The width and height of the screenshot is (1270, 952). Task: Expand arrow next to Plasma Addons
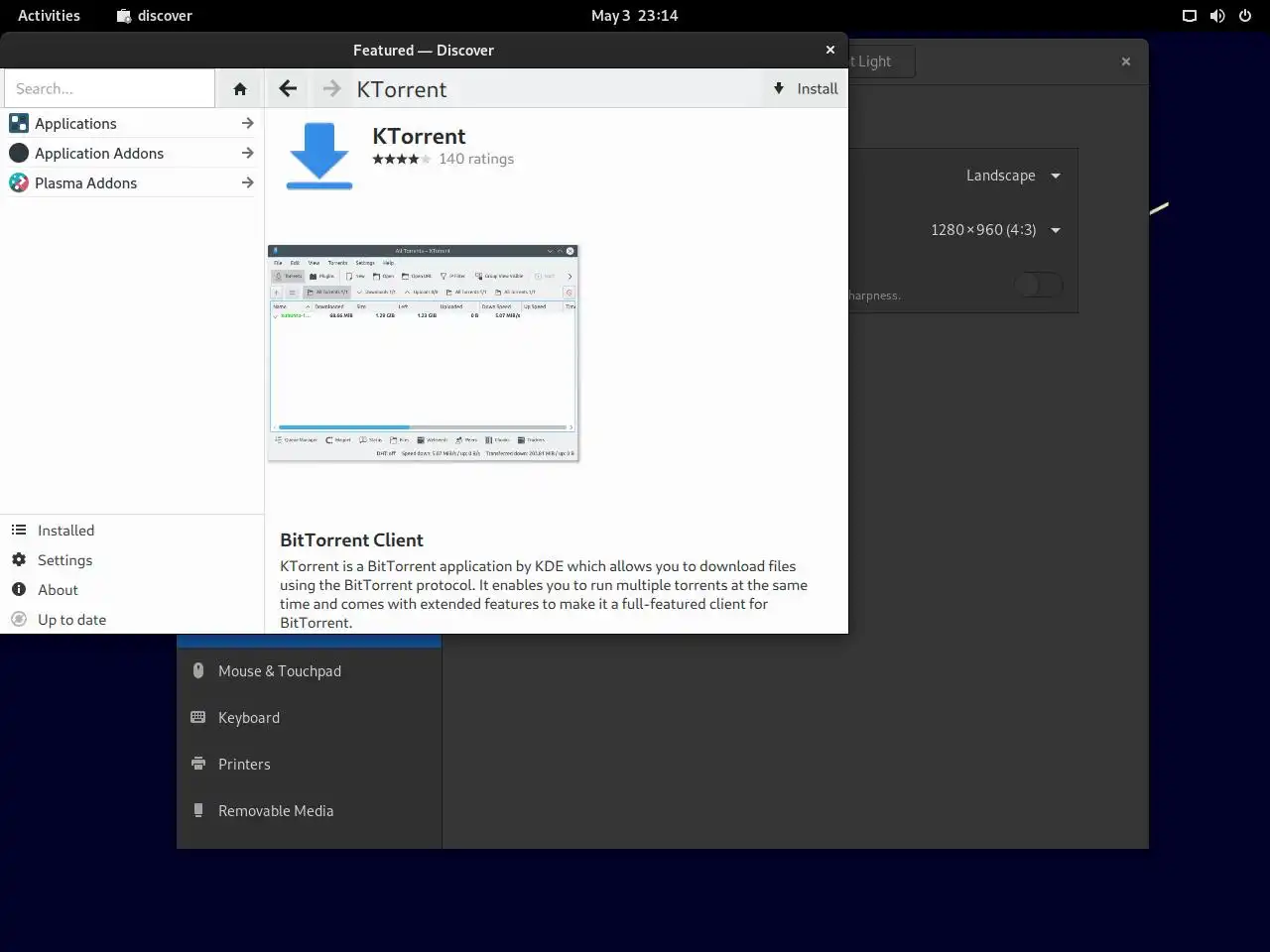(x=247, y=182)
